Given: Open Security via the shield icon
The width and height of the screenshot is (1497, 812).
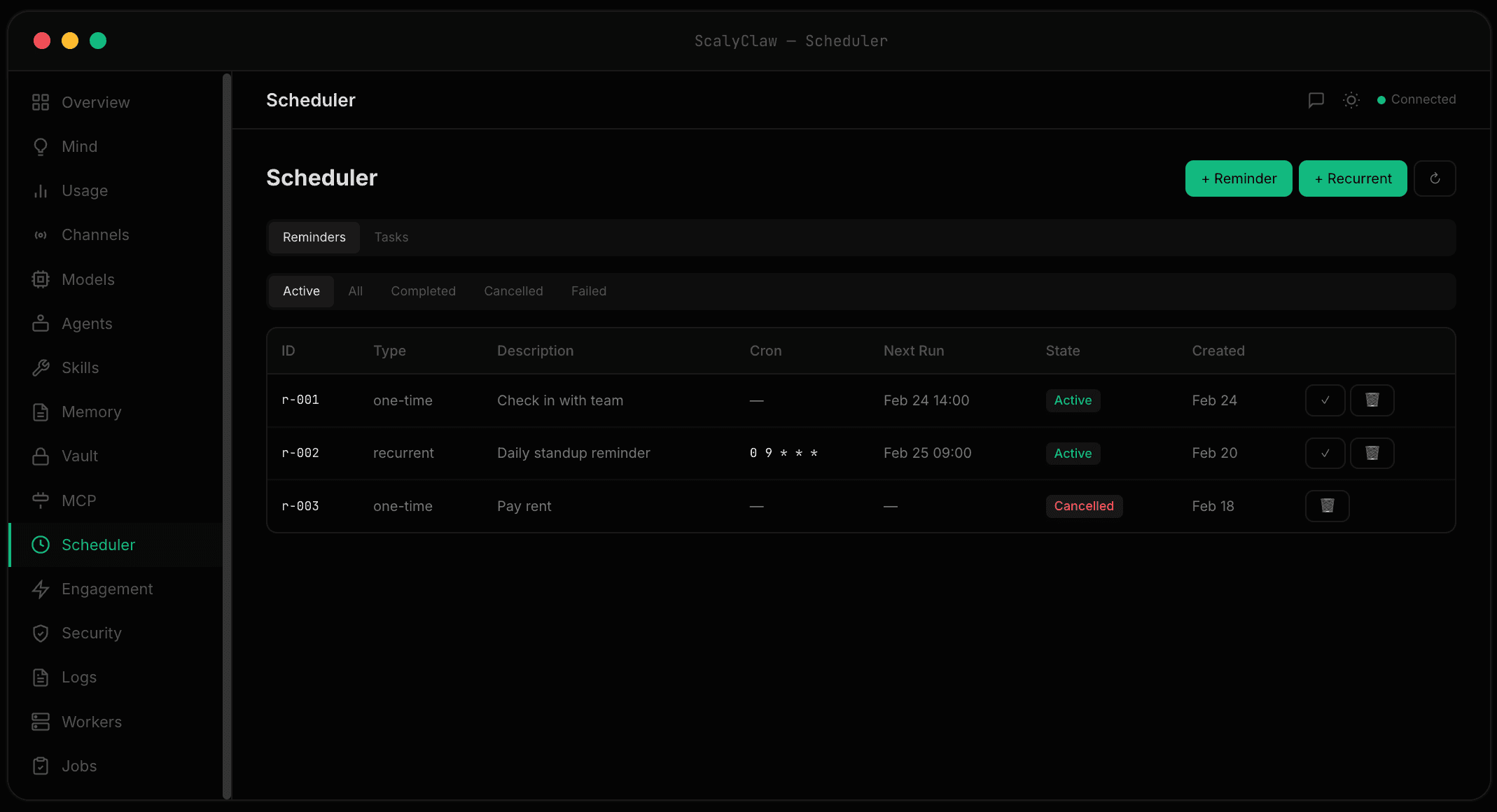Looking at the screenshot, I should (41, 633).
